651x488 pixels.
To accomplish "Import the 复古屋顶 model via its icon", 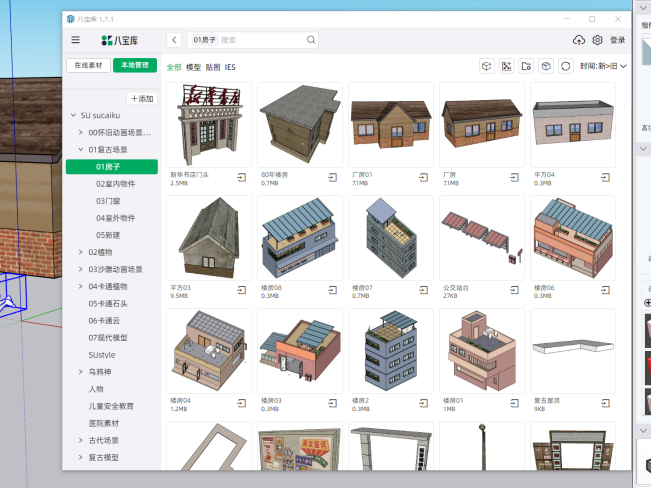I will click(x=605, y=403).
